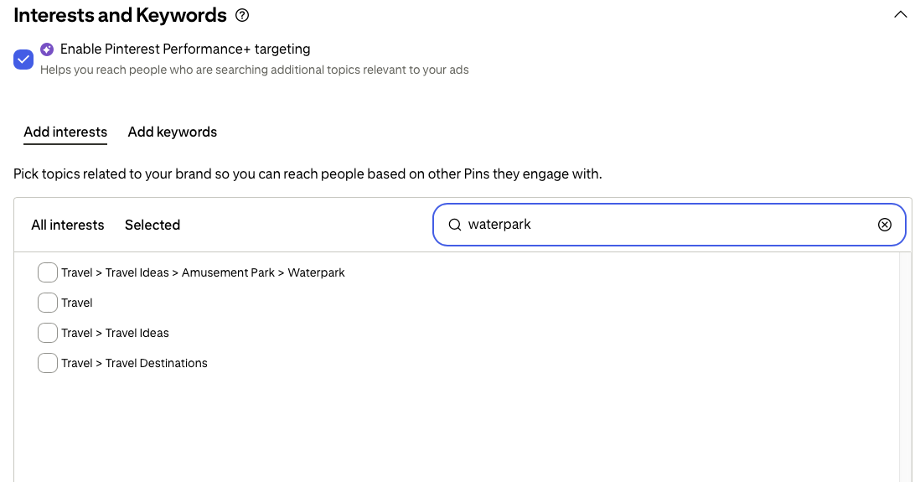Screen dimensions: 920x482
Task: Click the 'Travel > Travel Destinations' row text
Action: [134, 363]
